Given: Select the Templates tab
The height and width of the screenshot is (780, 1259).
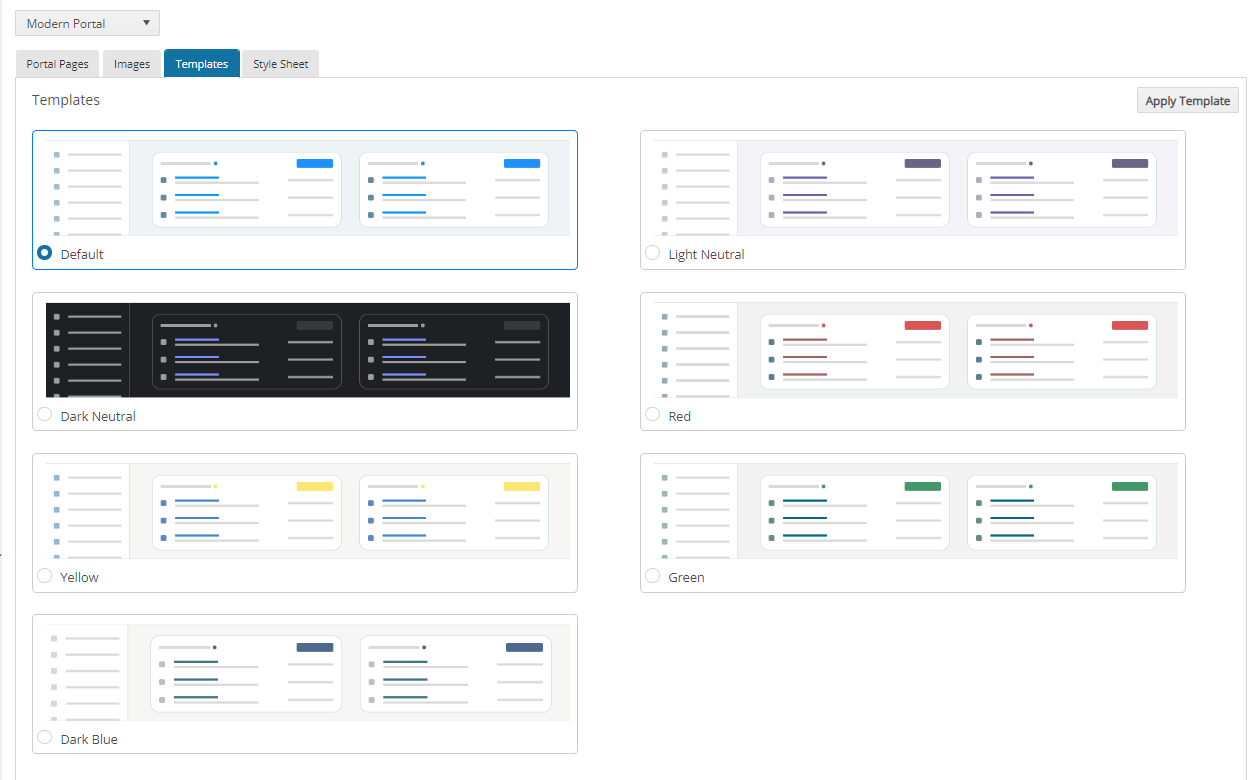Looking at the screenshot, I should [202, 64].
